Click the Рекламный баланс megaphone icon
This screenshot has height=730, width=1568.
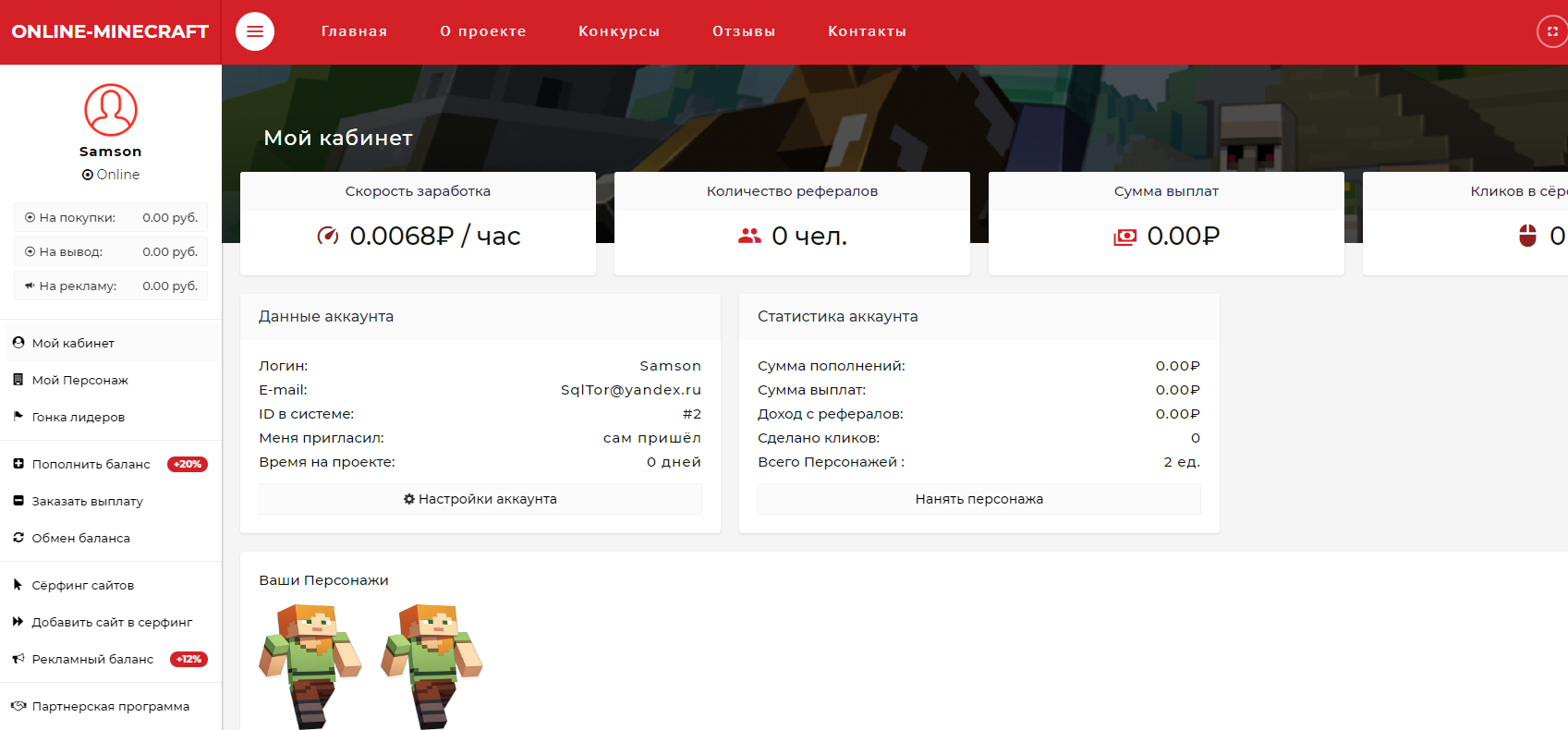pyautogui.click(x=18, y=658)
